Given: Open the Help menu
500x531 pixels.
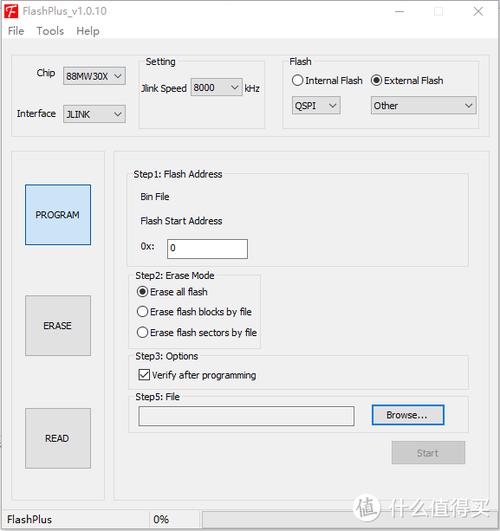Looking at the screenshot, I should [x=88, y=31].
